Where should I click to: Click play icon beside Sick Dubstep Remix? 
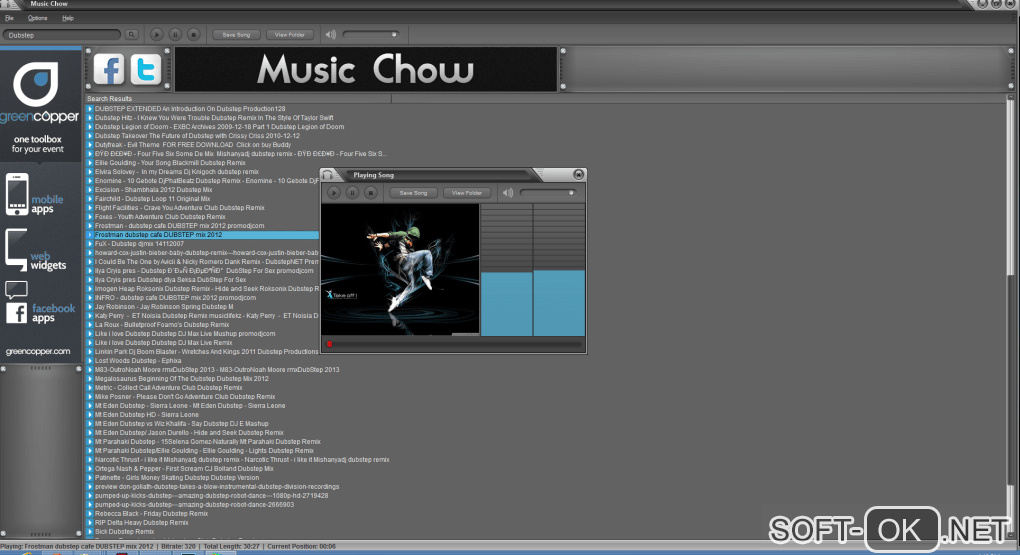coord(90,532)
